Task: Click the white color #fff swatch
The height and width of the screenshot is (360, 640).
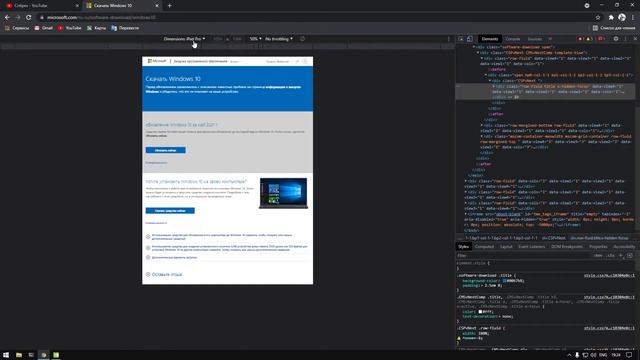Action: [x=480, y=311]
